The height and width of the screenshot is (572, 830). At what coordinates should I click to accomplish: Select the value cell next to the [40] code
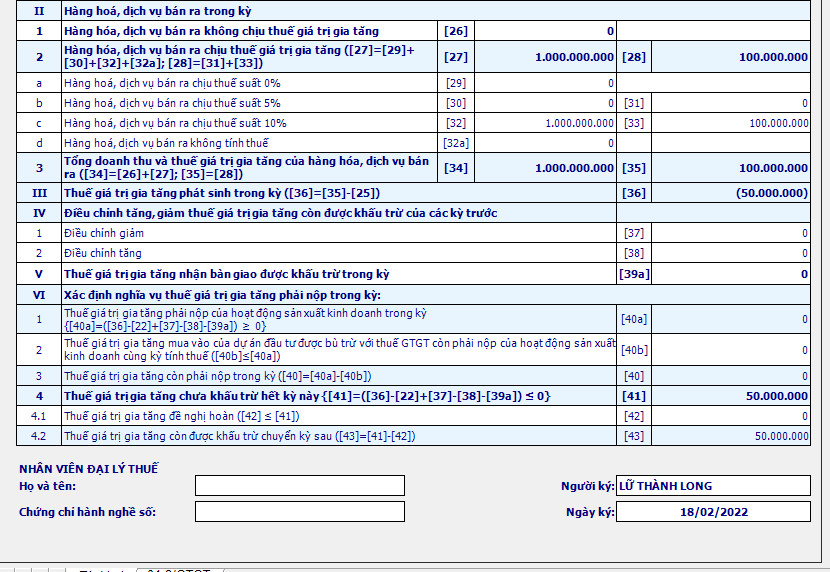tap(730, 376)
